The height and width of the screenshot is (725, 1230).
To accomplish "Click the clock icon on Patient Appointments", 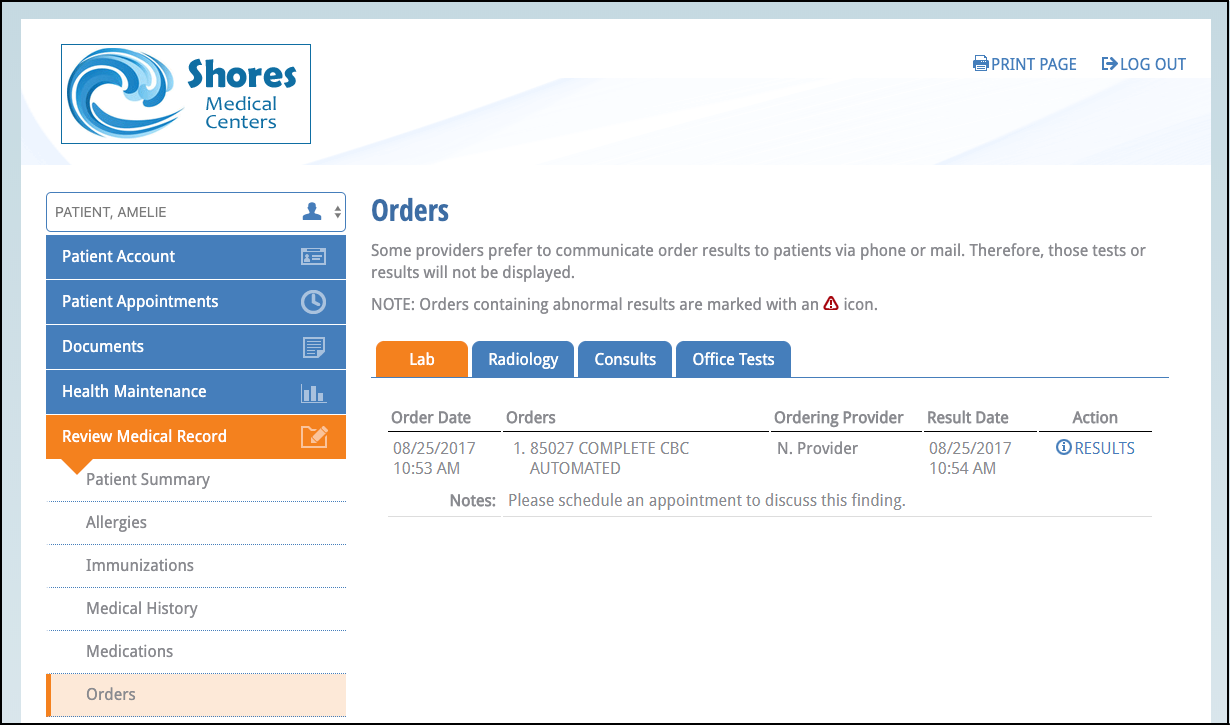I will tap(313, 301).
